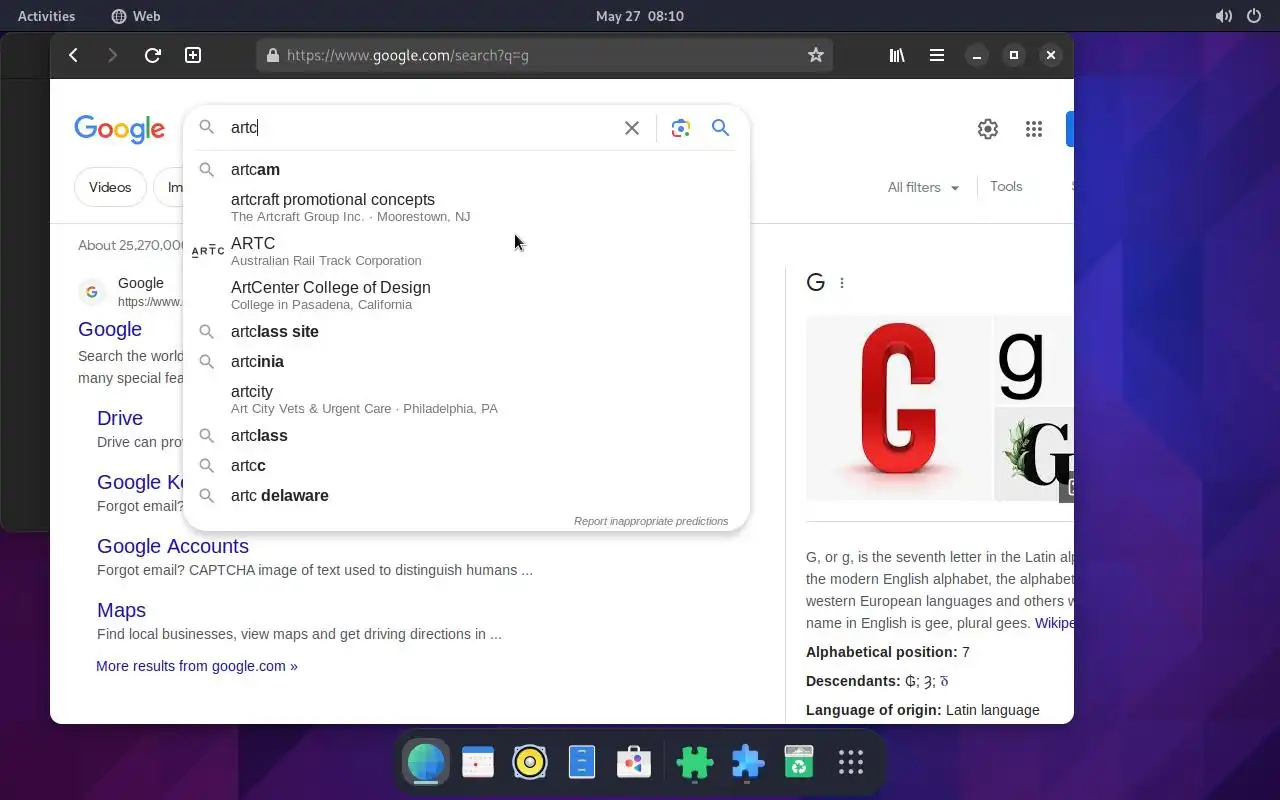Pick the artcity suggestion
Viewport: 1280px width, 800px height.
(x=466, y=399)
